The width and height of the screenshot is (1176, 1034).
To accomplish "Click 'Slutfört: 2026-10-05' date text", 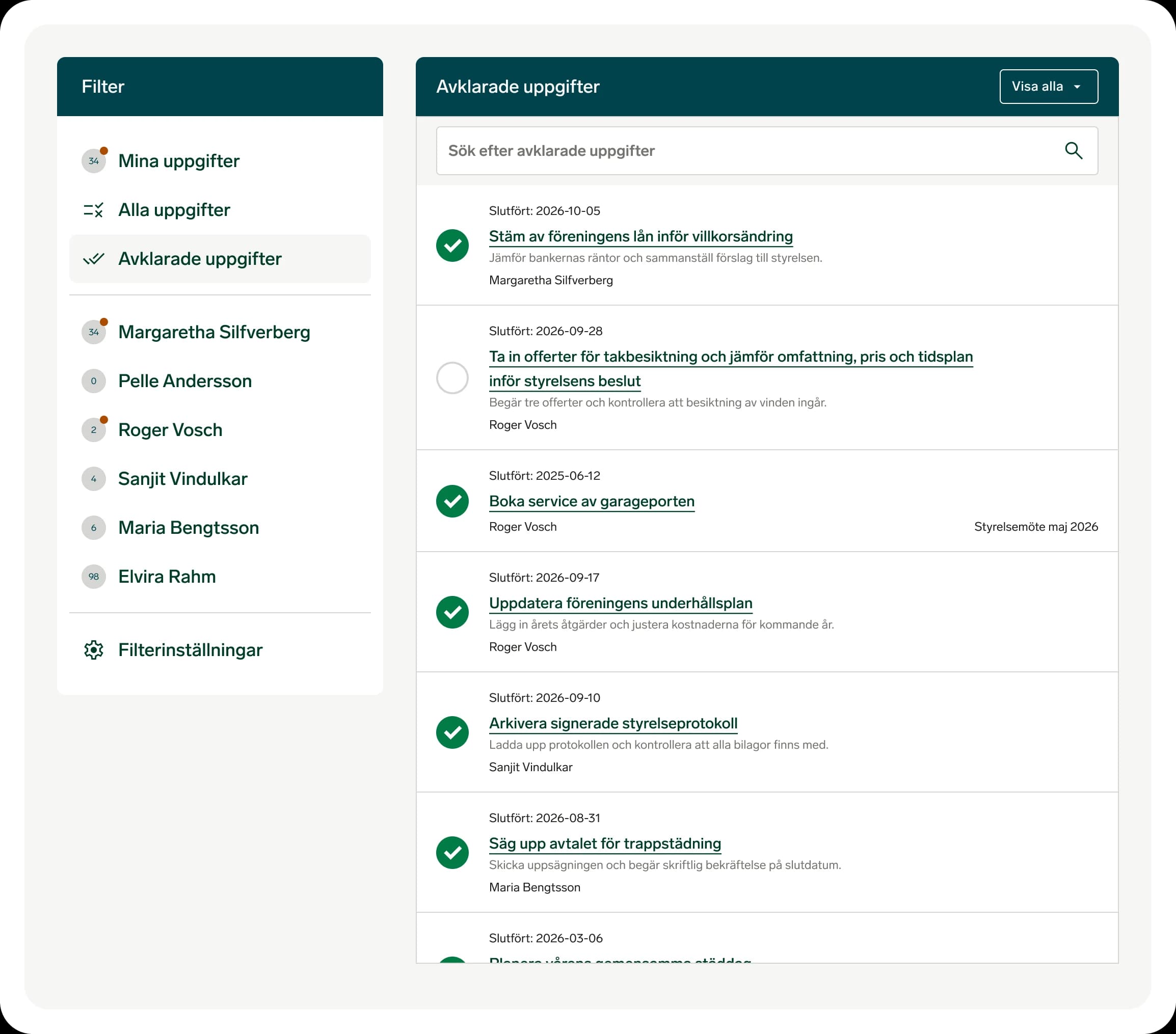I will pyautogui.click(x=544, y=211).
